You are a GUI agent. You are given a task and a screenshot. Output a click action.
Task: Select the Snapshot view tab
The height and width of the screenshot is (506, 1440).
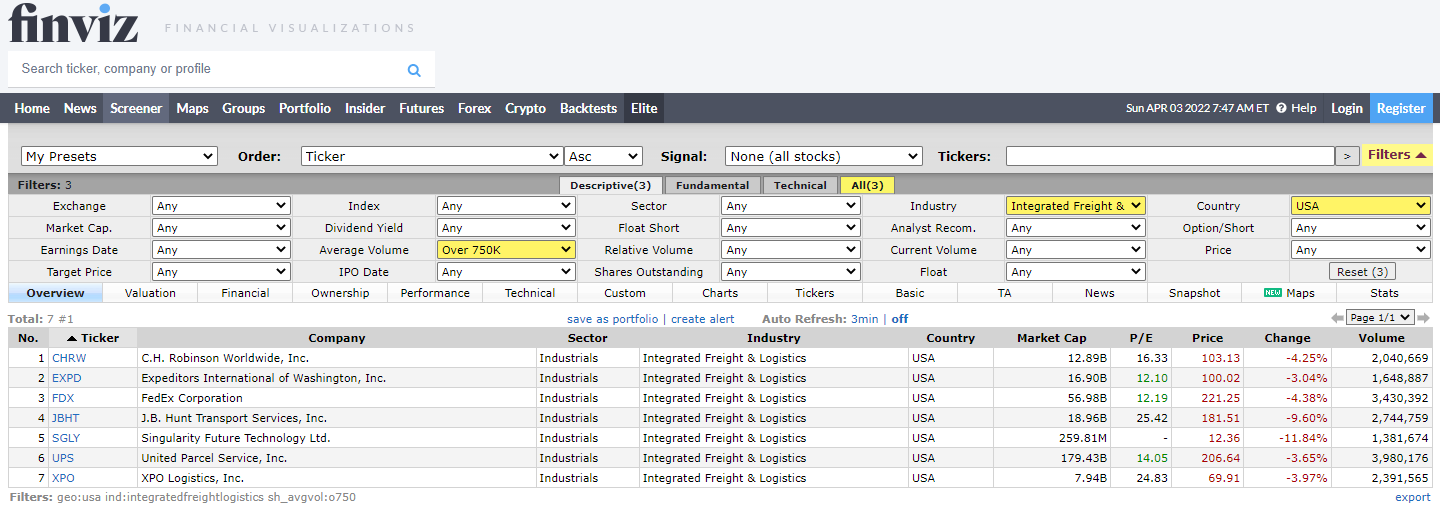pos(1194,293)
